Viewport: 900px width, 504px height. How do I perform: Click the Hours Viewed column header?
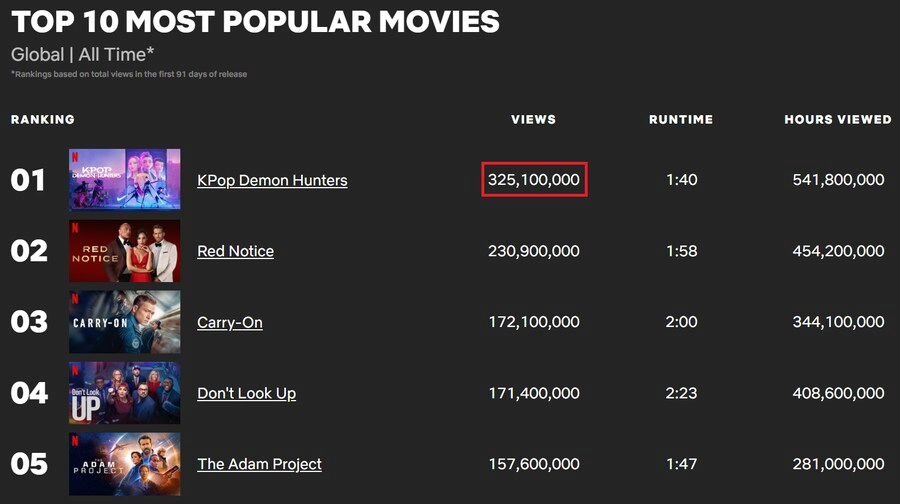pyautogui.click(x=837, y=119)
